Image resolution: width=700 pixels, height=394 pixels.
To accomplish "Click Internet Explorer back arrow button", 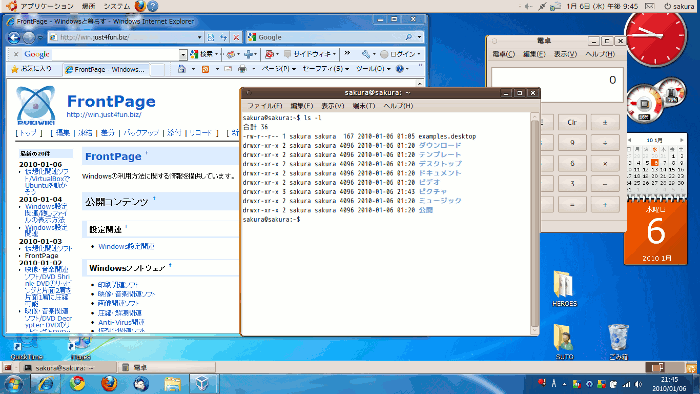I will click(x=14, y=37).
